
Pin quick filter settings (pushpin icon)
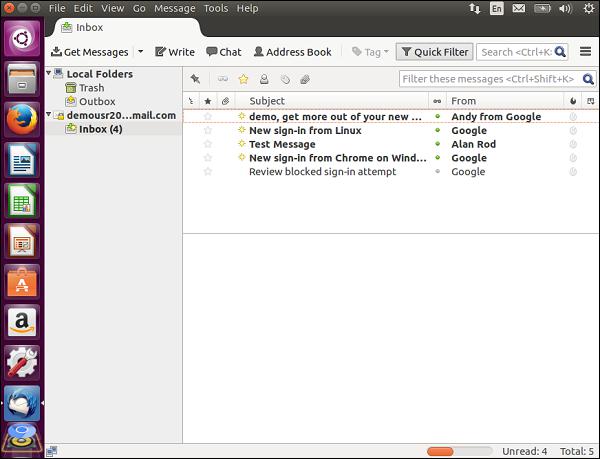pyautogui.click(x=195, y=79)
